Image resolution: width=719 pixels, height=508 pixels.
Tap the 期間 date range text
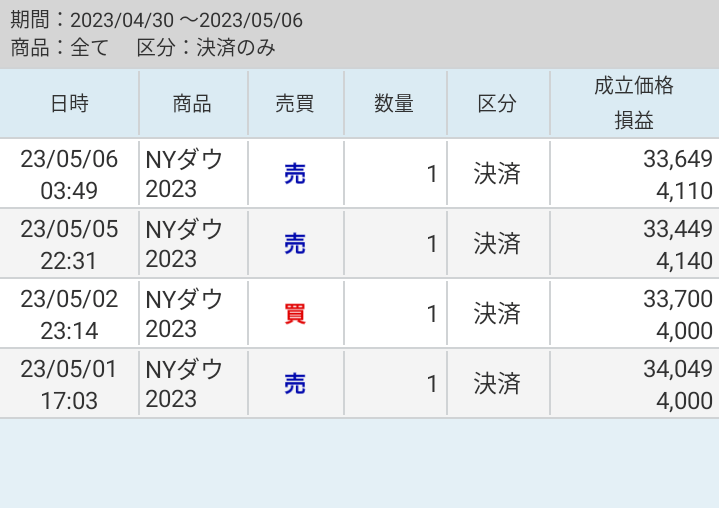157,20
